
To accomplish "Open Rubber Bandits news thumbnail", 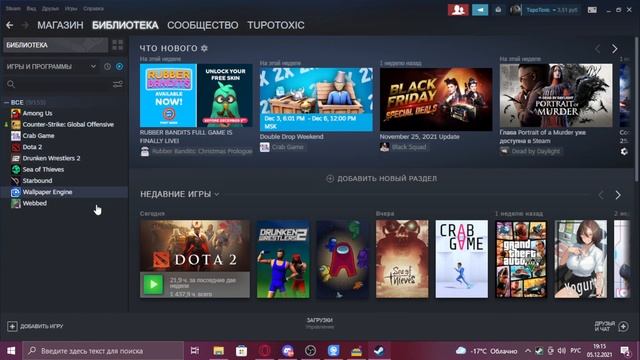I will (x=196, y=96).
